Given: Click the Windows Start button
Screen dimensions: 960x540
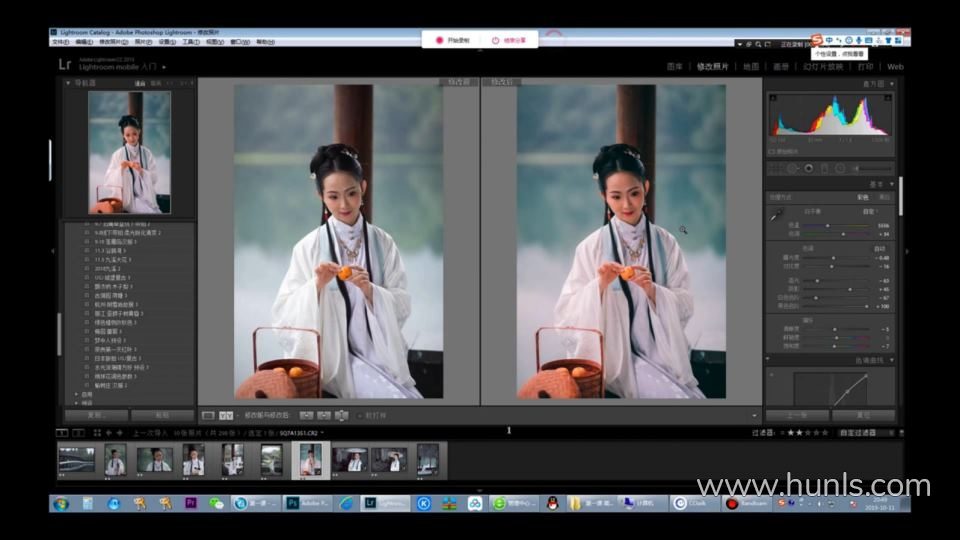Looking at the screenshot, I should point(61,503).
